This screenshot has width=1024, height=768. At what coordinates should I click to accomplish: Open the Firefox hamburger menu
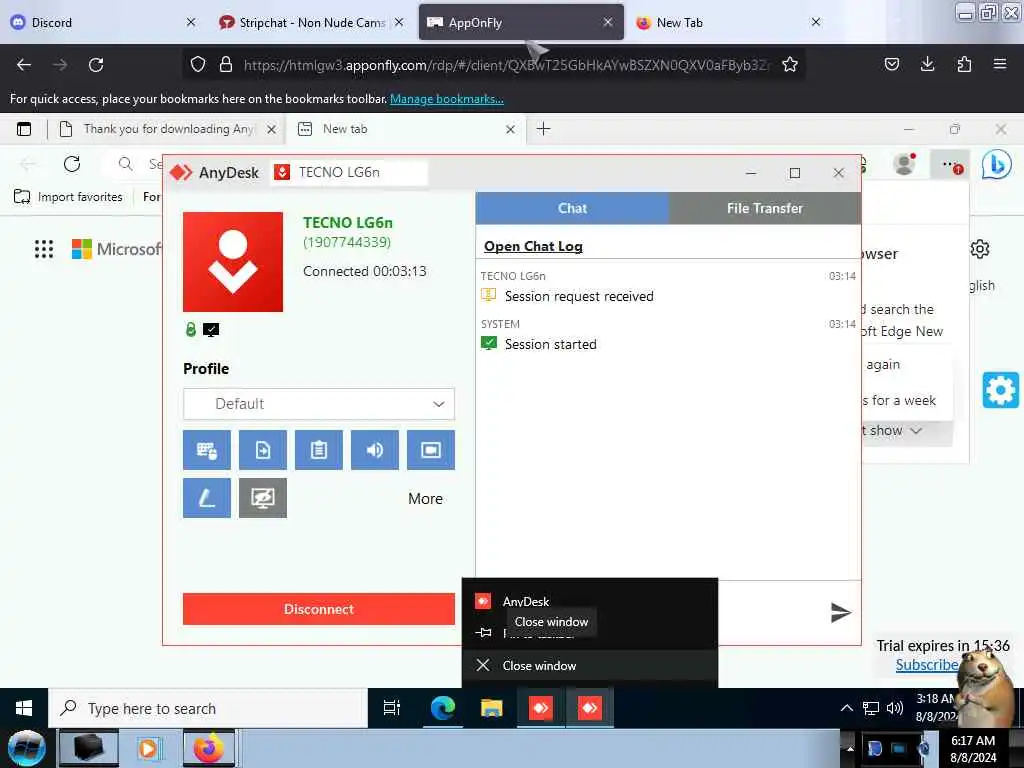[1000, 64]
